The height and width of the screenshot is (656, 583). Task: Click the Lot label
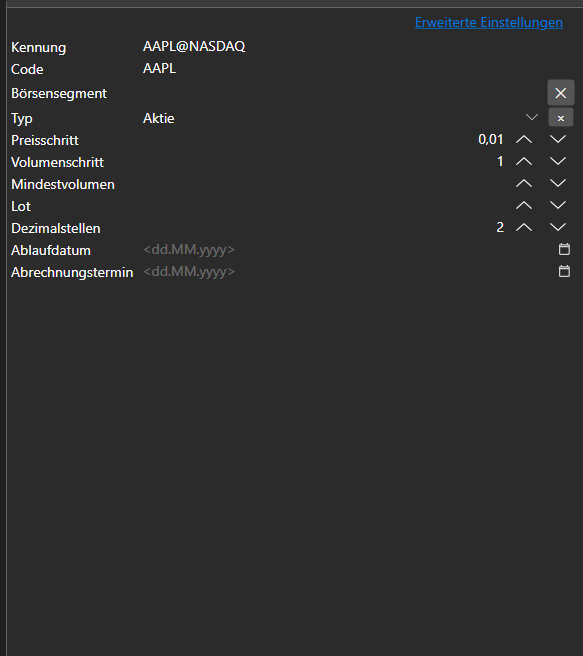pyautogui.click(x=21, y=206)
